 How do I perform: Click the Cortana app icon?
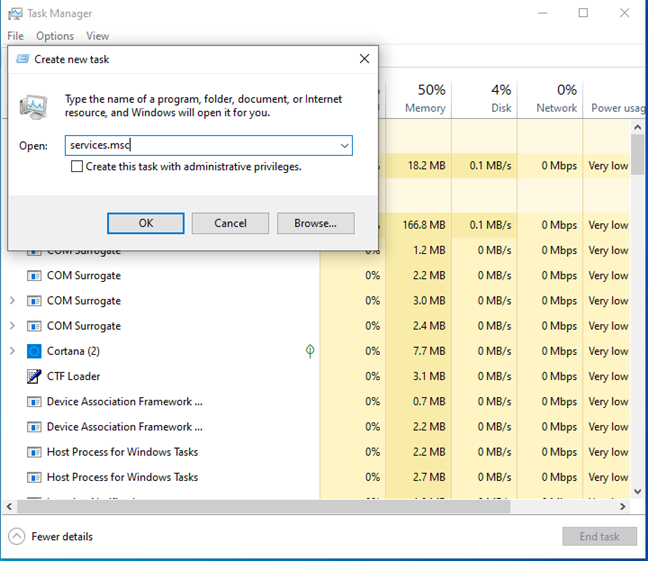[x=34, y=351]
